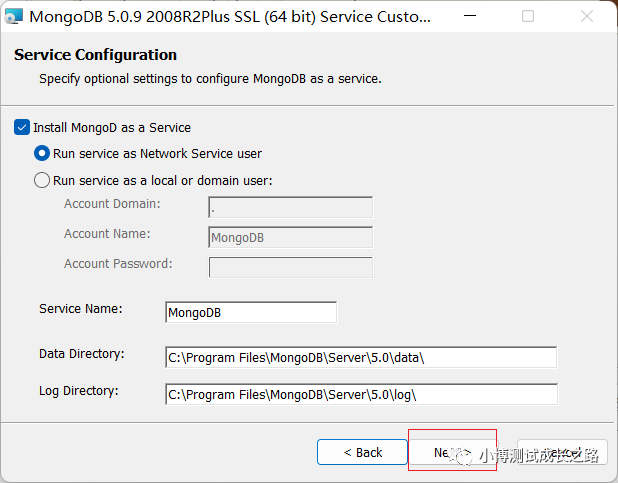Click the MongoDB 5.0.9 window title text
The width and height of the screenshot is (618, 483).
click(230, 17)
